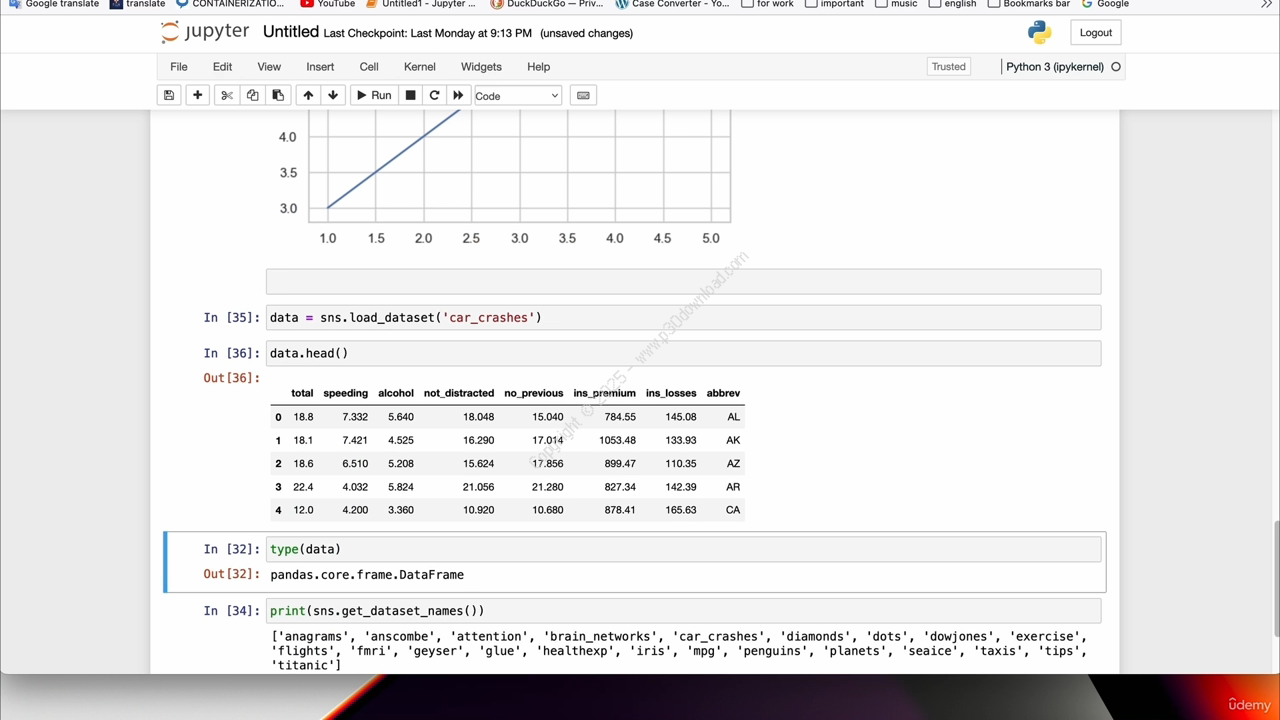Restart the kernel icon
1280x720 pixels.
[434, 96]
